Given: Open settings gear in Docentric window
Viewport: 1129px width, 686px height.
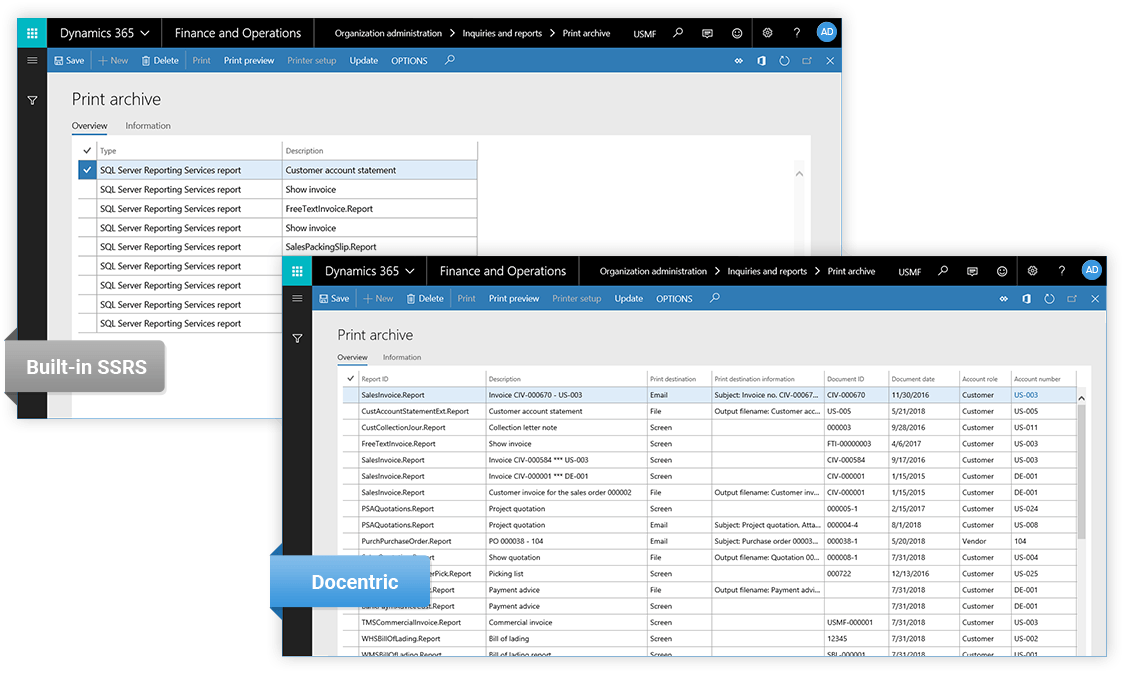Looking at the screenshot, I should (x=1033, y=271).
